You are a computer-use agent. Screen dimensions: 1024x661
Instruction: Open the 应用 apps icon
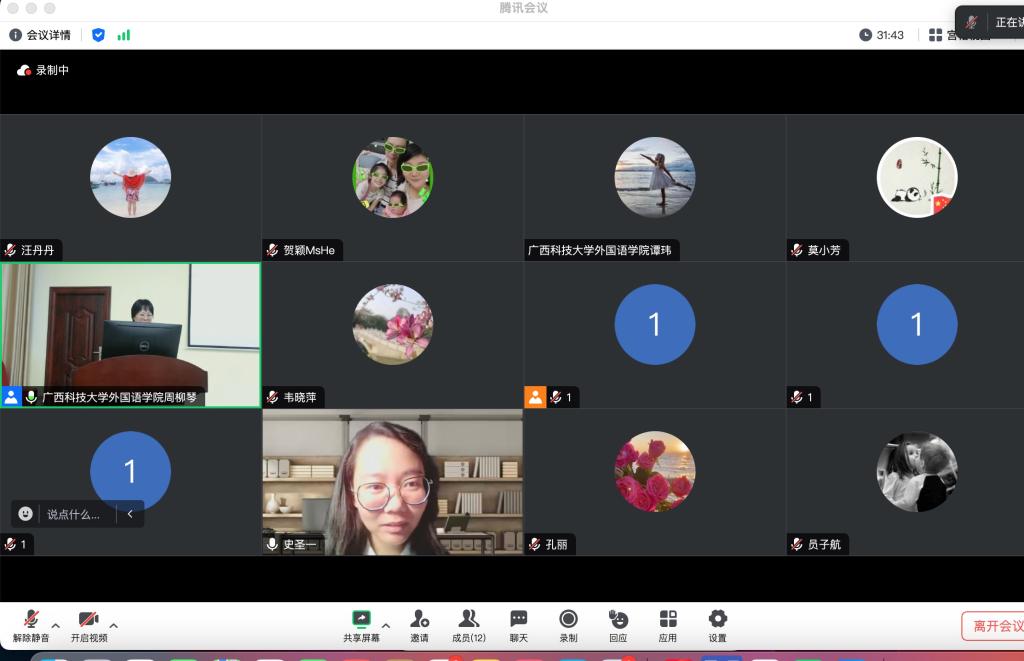(x=668, y=624)
